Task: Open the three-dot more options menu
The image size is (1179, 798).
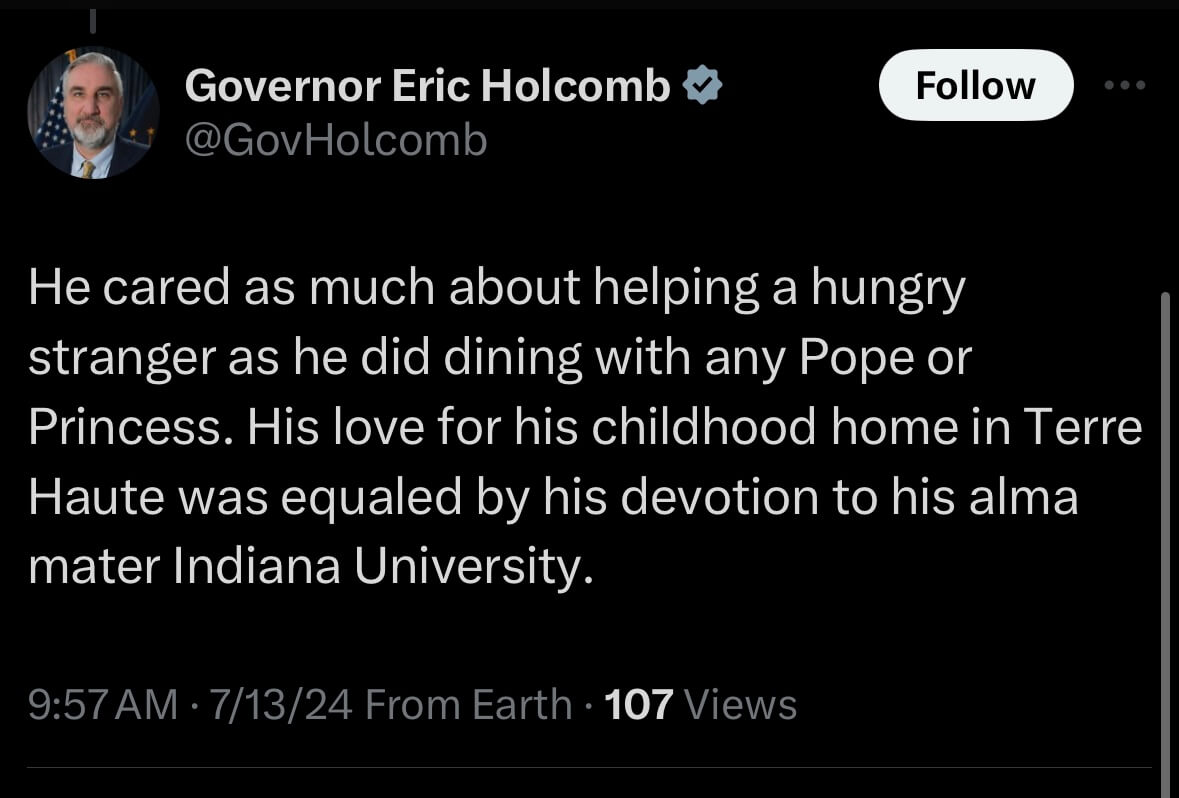Action: (1126, 86)
